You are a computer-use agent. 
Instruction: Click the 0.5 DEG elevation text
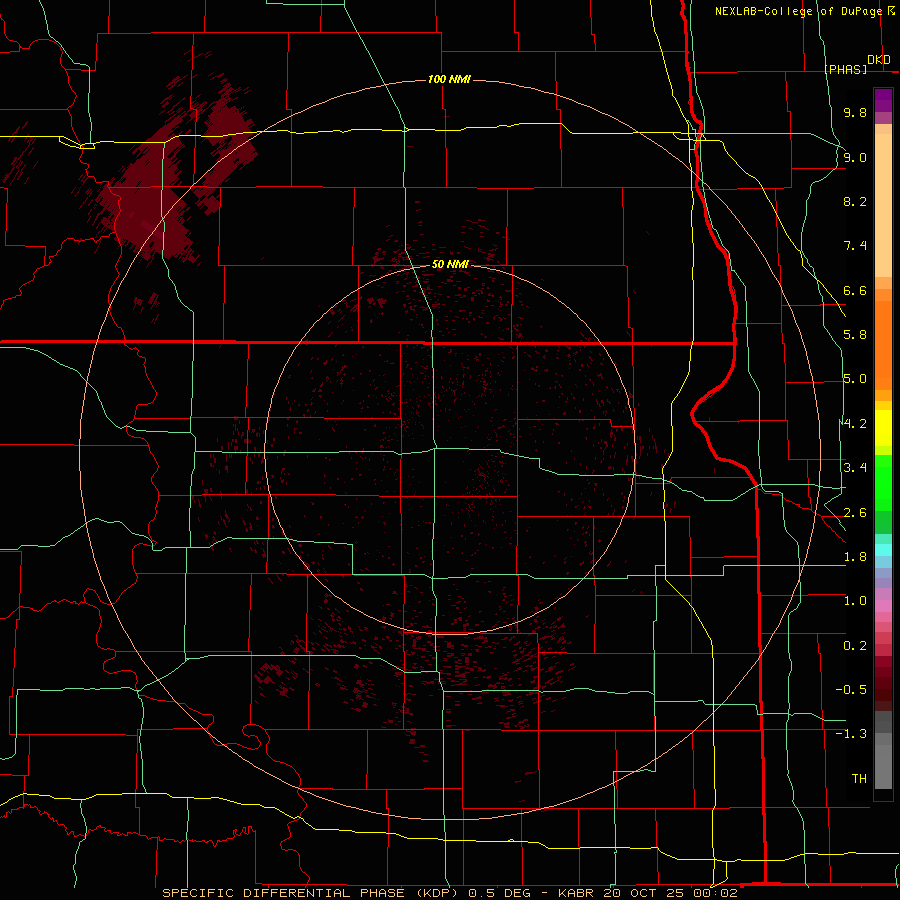(x=500, y=893)
